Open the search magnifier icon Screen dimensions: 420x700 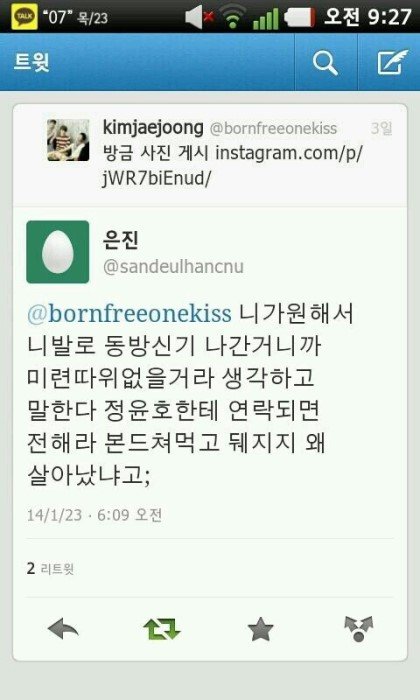pyautogui.click(x=325, y=62)
